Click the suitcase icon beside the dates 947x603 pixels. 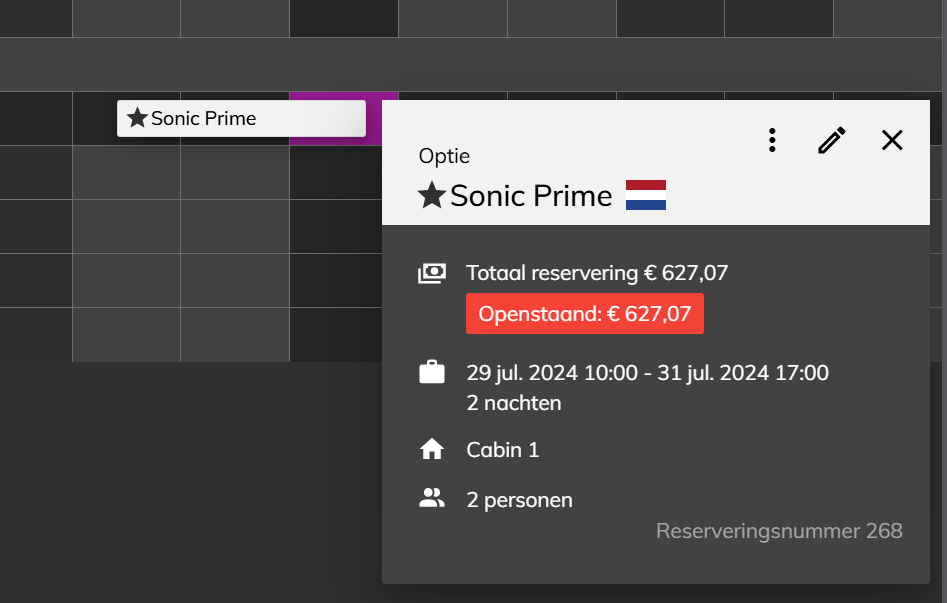pyautogui.click(x=432, y=372)
